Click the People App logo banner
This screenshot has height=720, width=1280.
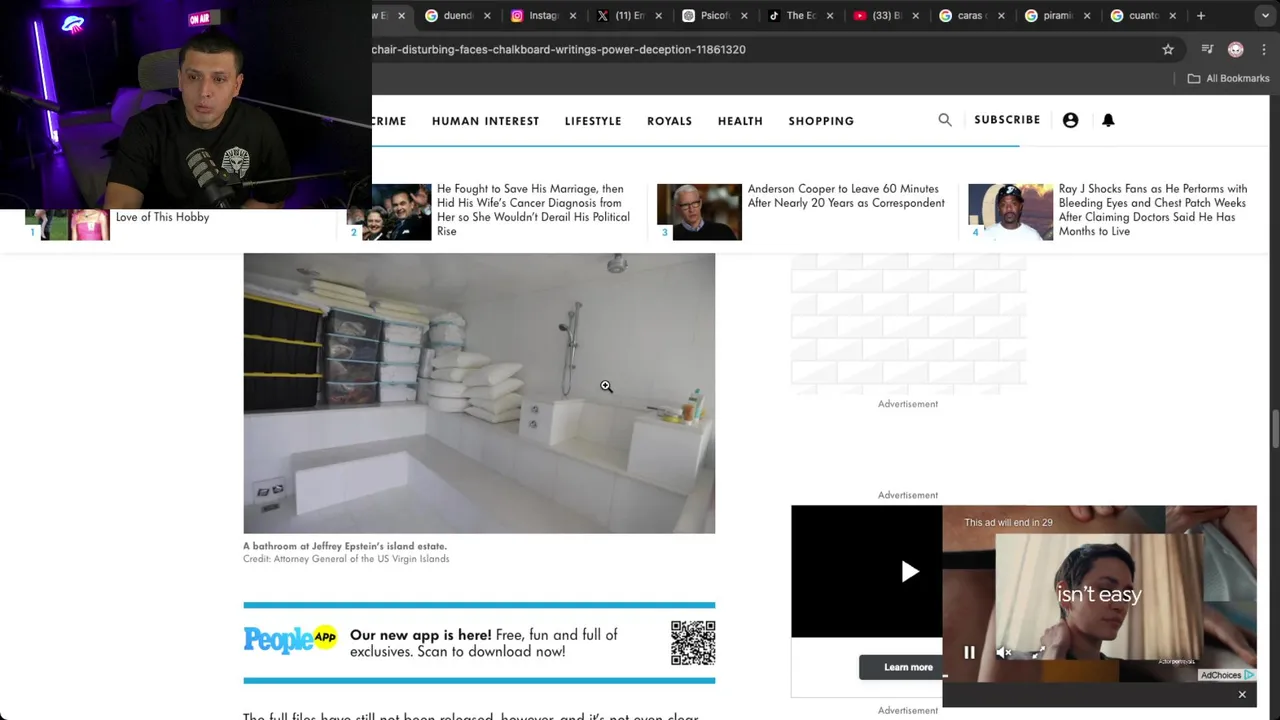point(290,640)
